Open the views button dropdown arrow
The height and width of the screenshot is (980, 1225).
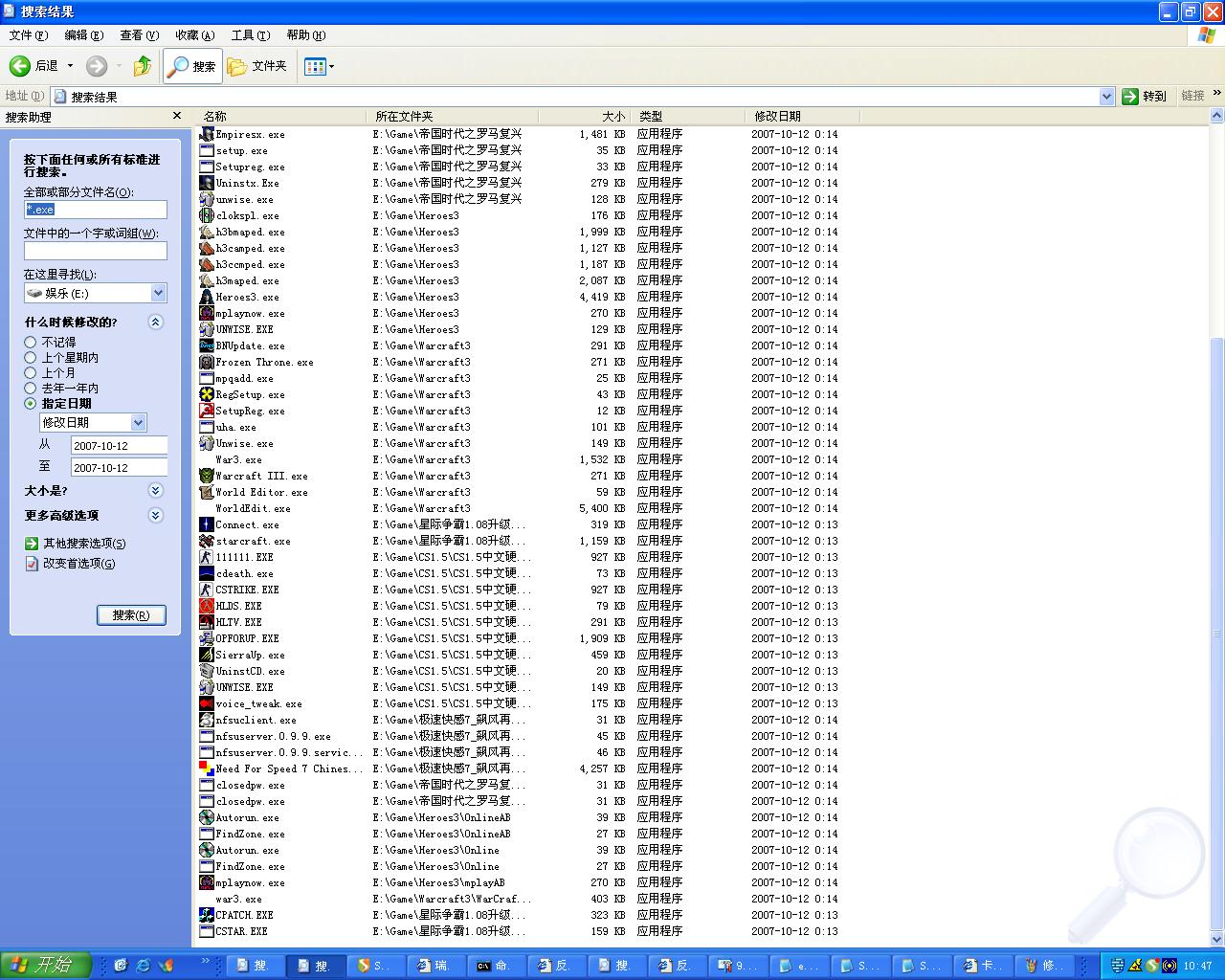click(x=331, y=66)
